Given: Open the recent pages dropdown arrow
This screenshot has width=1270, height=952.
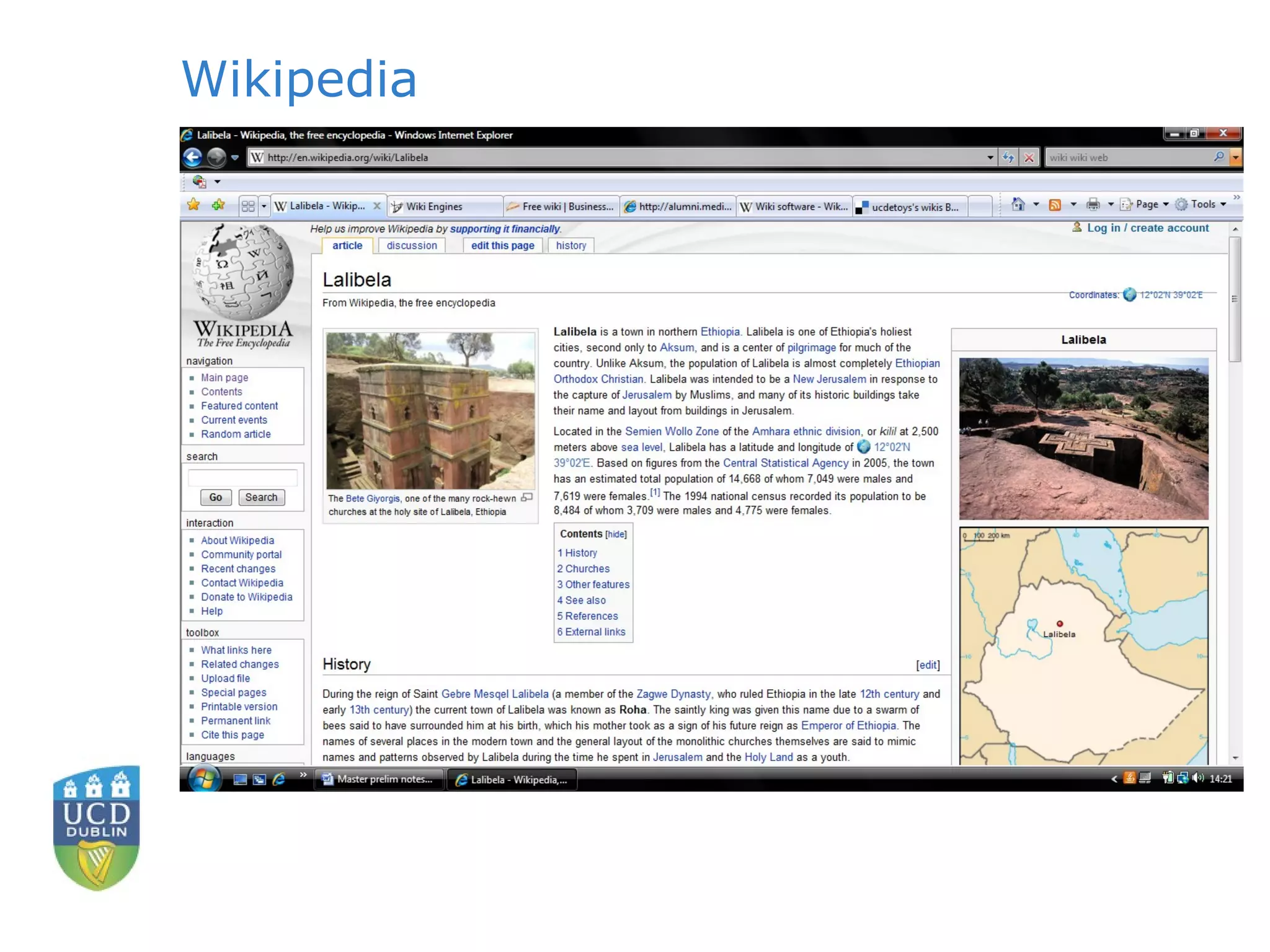Looking at the screenshot, I should click(x=235, y=157).
